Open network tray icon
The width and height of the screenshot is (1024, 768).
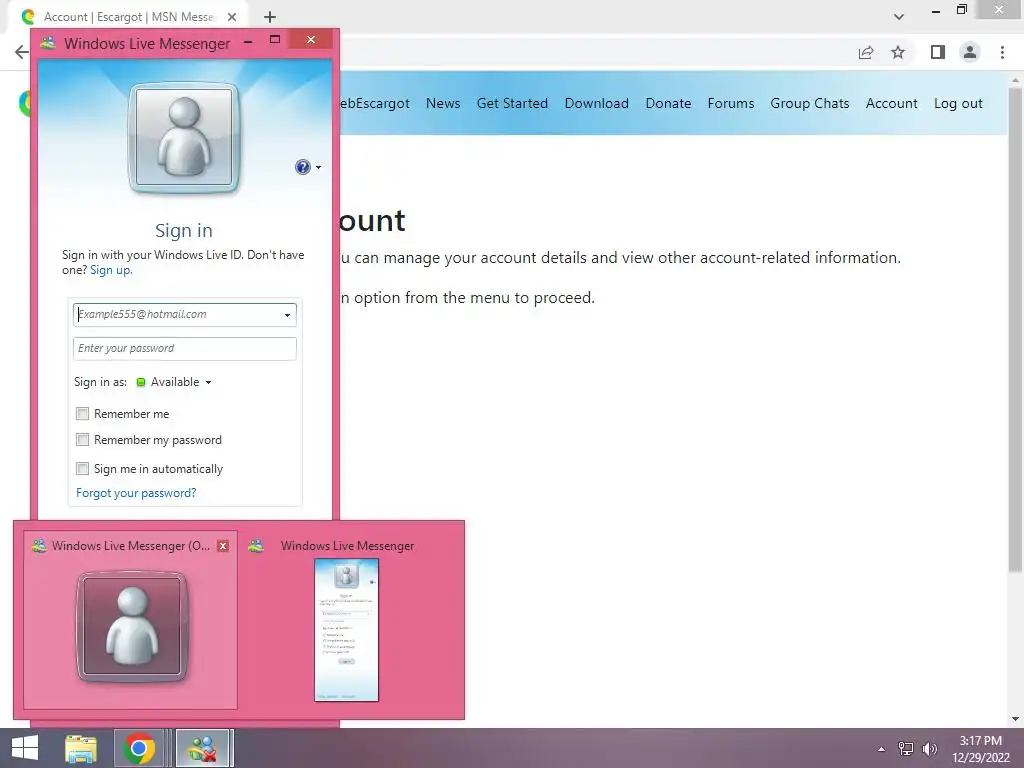tap(906, 749)
